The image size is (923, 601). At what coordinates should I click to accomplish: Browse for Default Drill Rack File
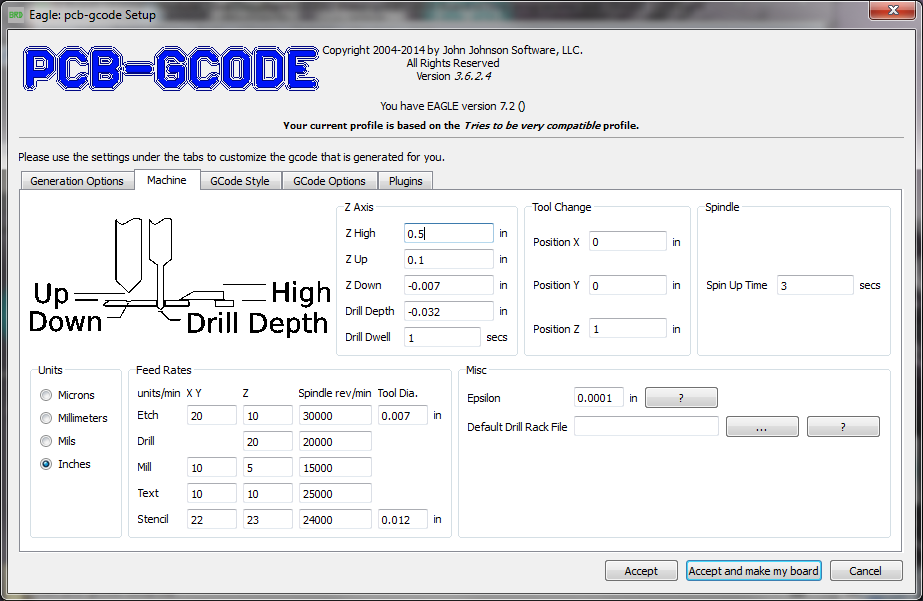click(x=762, y=427)
